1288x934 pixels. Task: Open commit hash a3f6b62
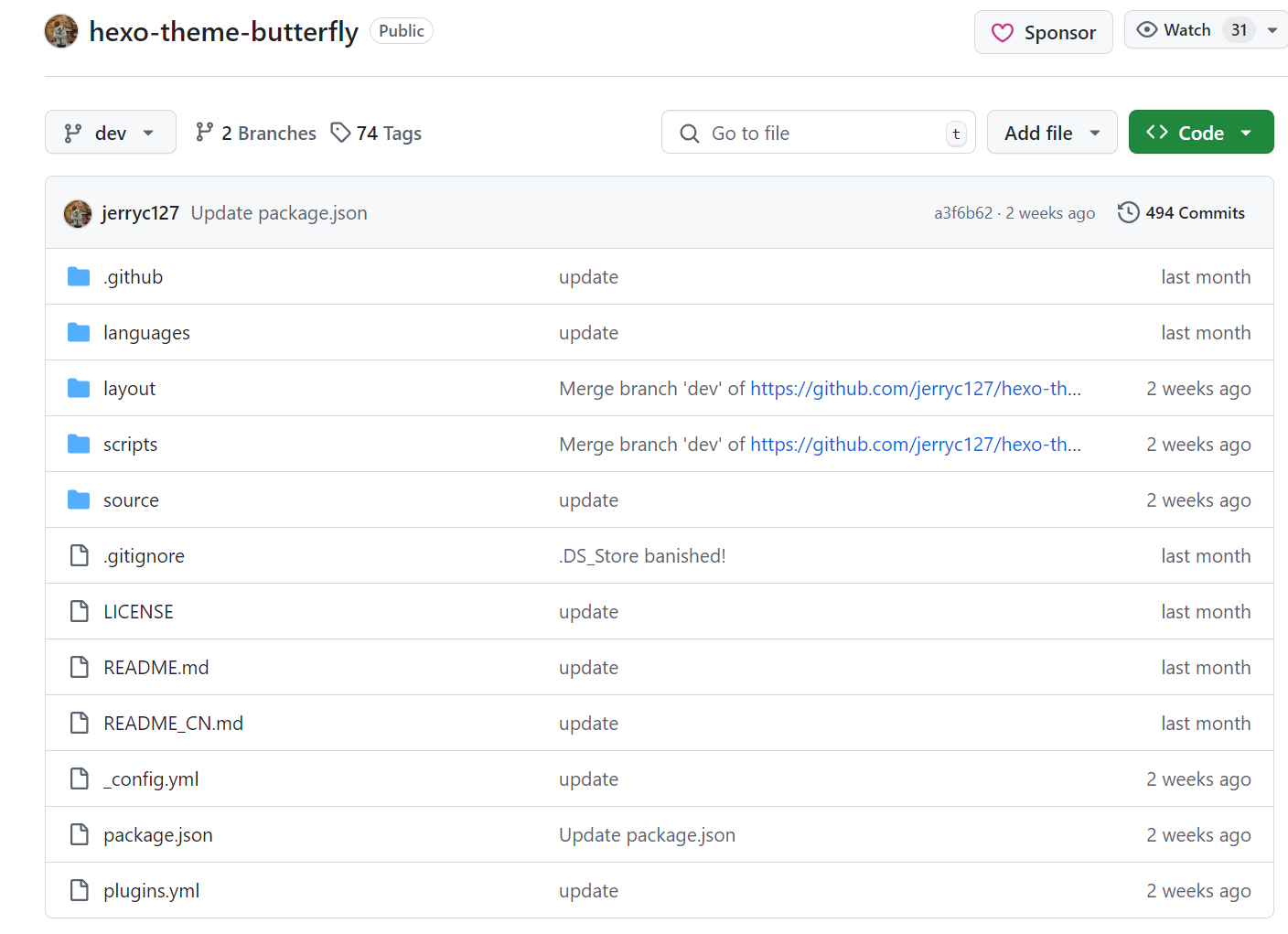point(963,213)
